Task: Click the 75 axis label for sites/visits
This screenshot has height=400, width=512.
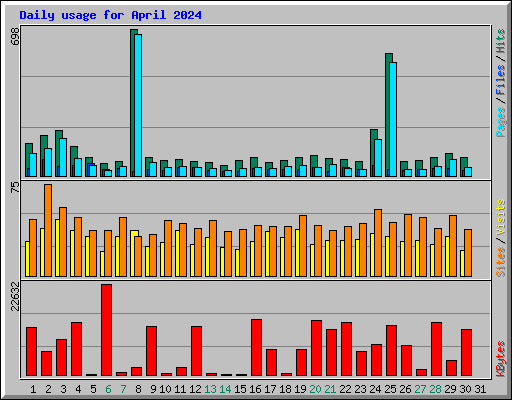Action: tap(15, 187)
